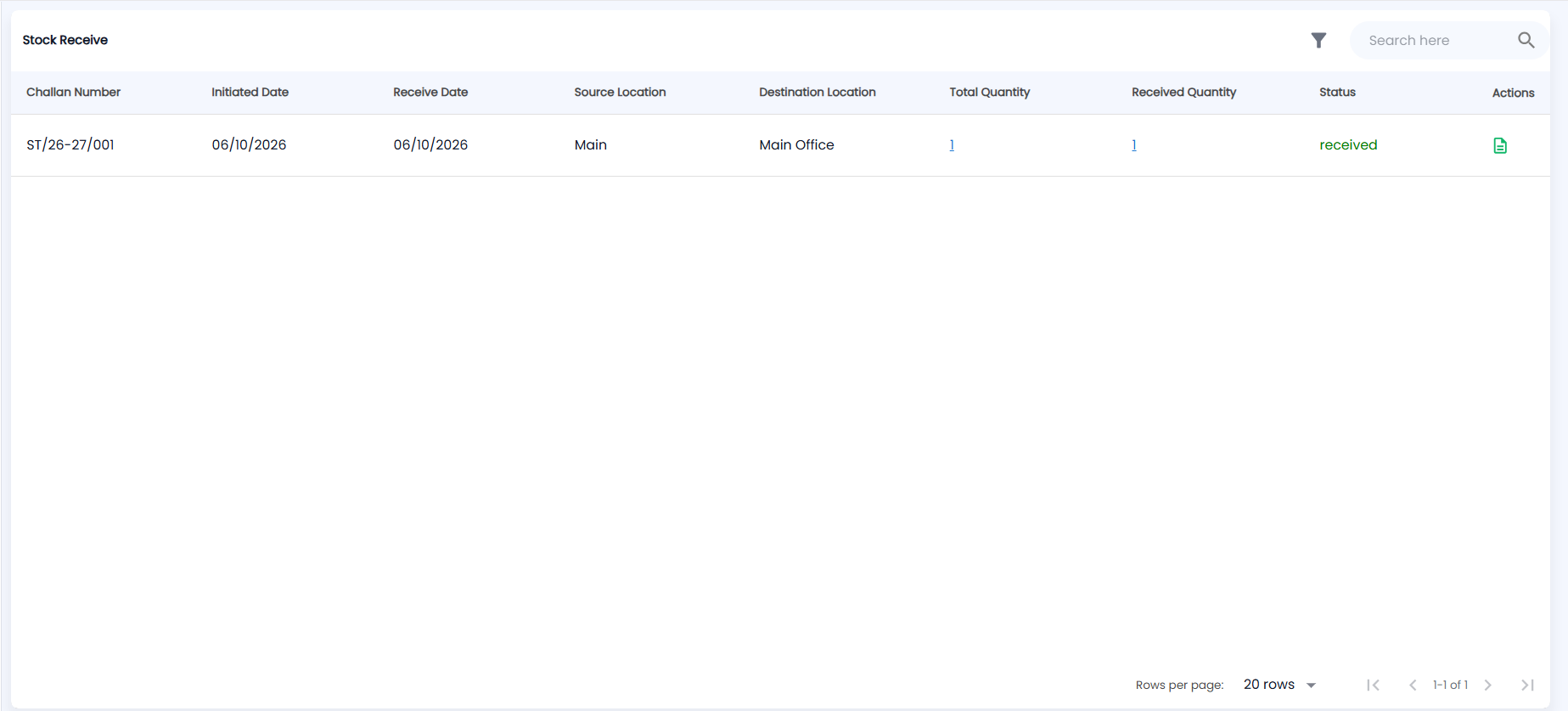View document for challan ST/26-27/001
This screenshot has width=1568, height=711.
click(x=1500, y=145)
